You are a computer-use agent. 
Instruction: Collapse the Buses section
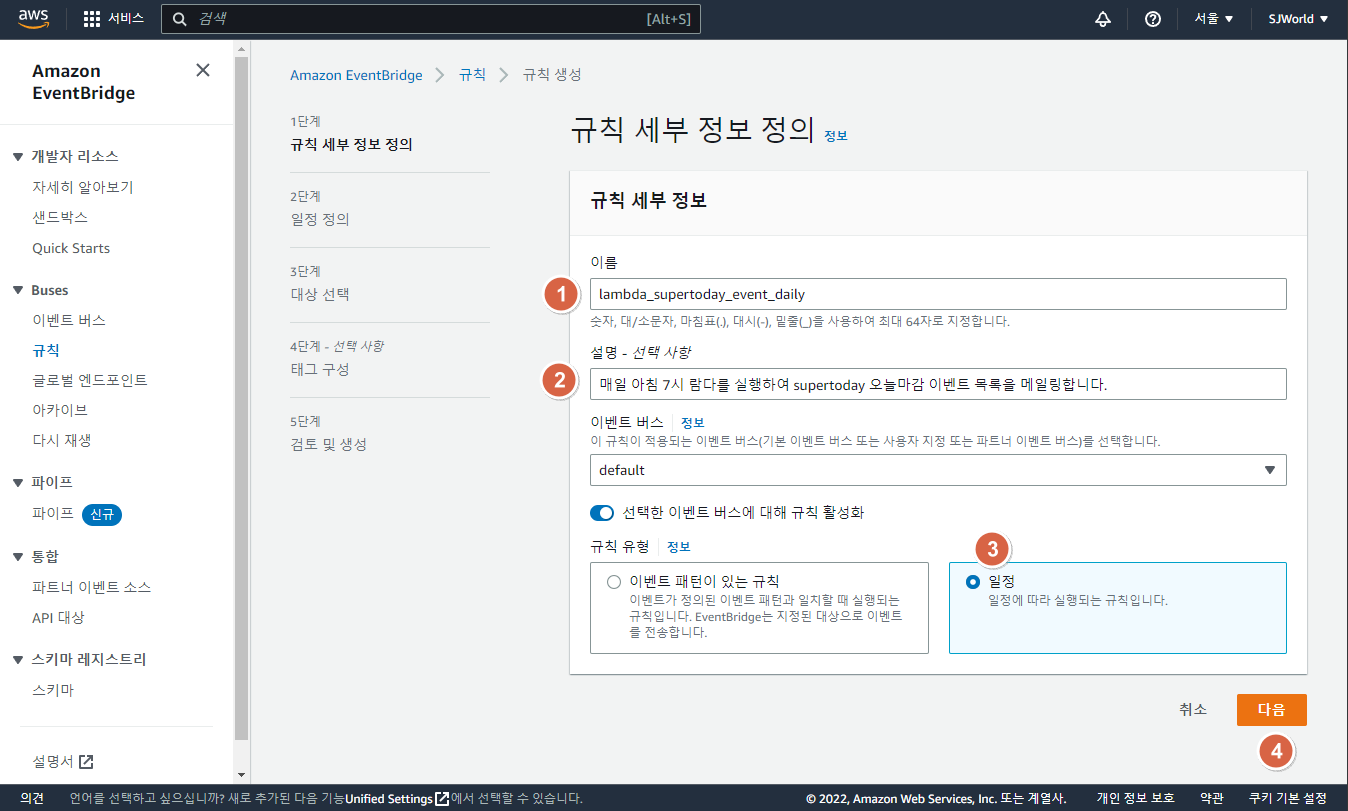tap(18, 291)
